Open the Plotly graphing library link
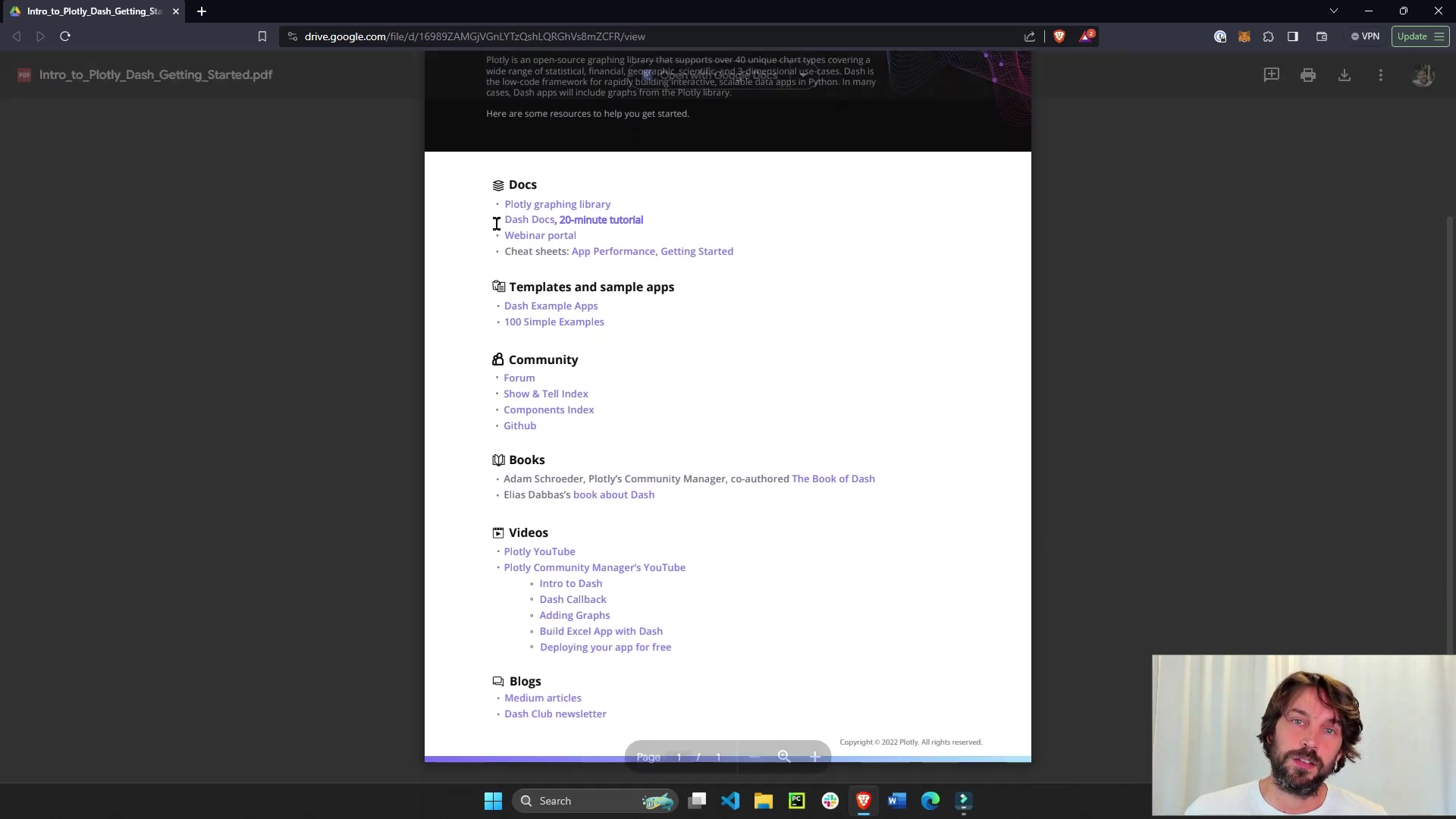Image resolution: width=1456 pixels, height=819 pixels. click(x=557, y=204)
